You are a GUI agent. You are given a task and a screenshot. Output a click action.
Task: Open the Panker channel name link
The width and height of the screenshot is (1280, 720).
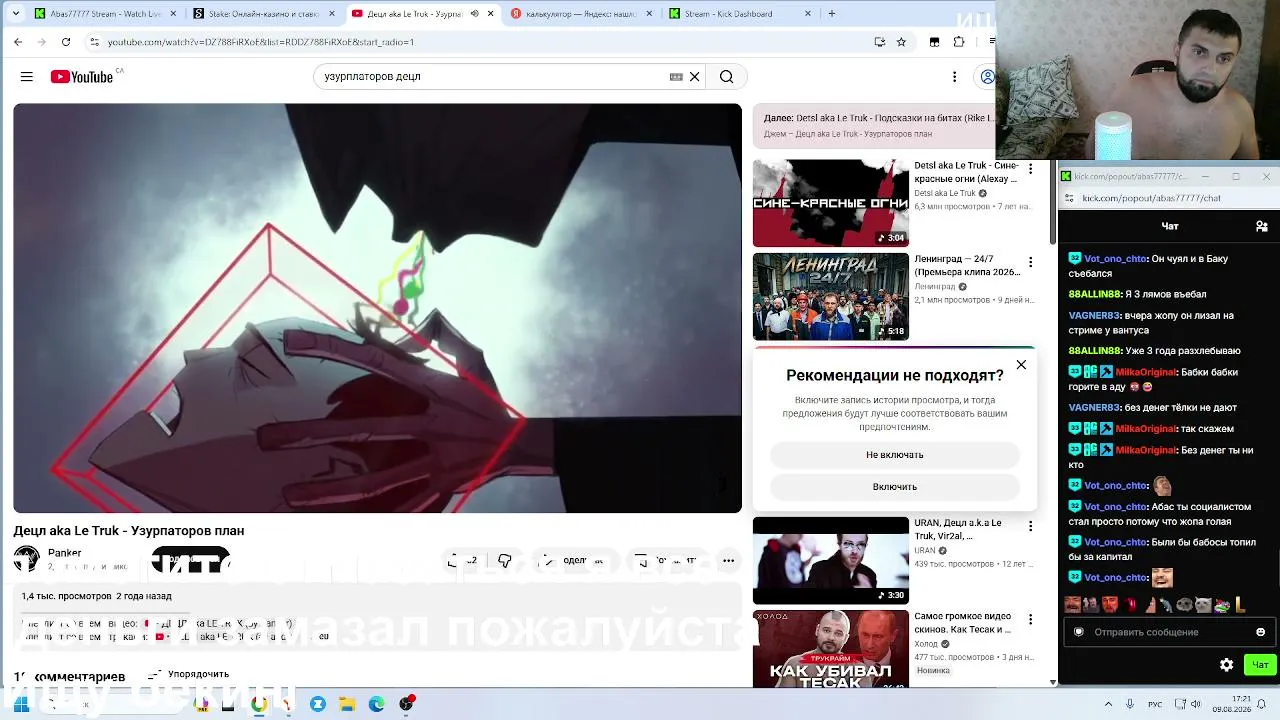pos(65,553)
